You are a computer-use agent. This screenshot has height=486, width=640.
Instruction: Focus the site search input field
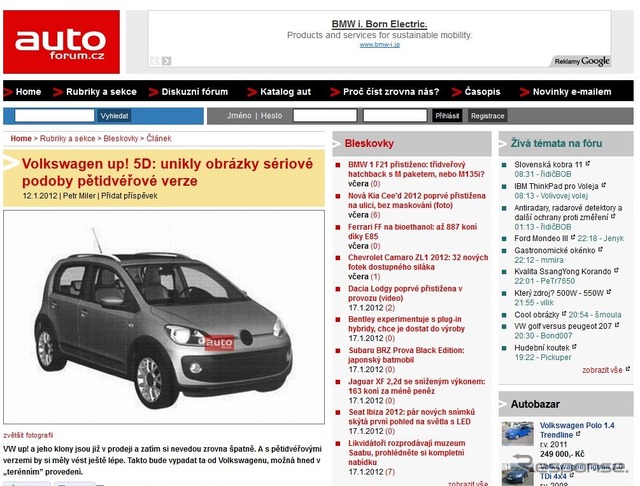pos(54,116)
